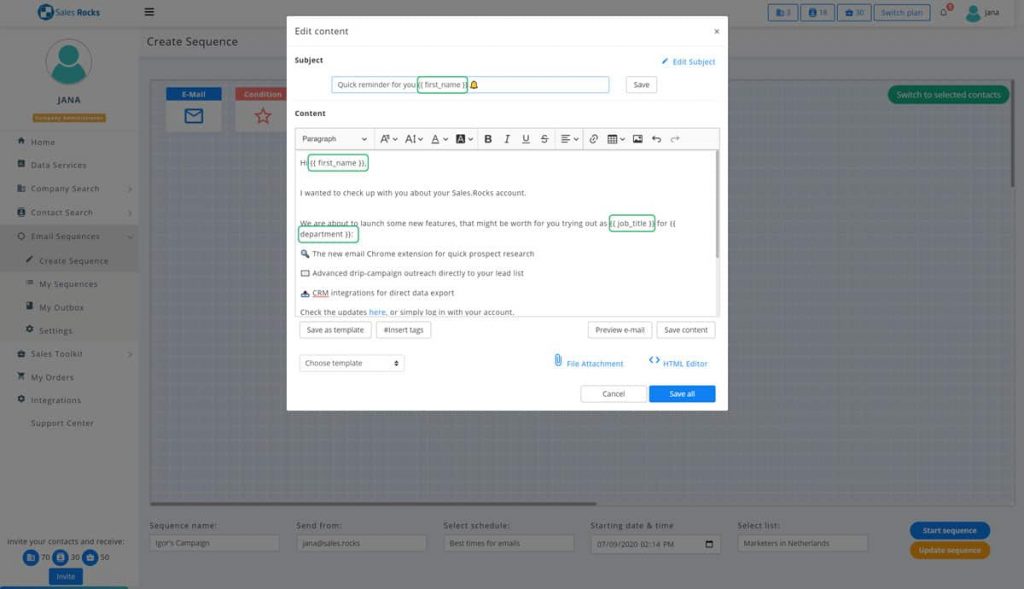Open the notifications bell
This screenshot has width=1024, height=589.
pyautogui.click(x=943, y=13)
